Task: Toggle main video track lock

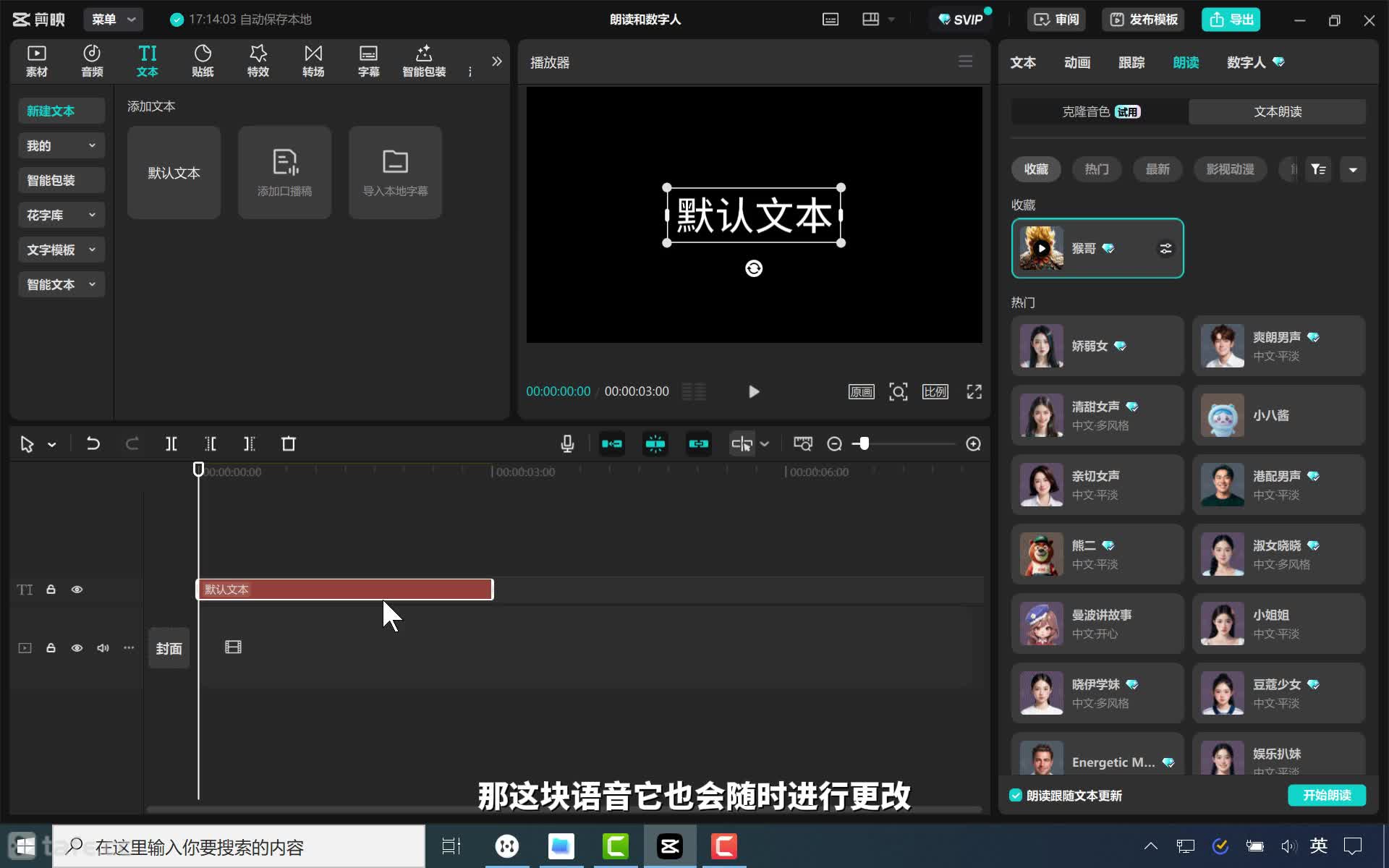Action: click(51, 647)
